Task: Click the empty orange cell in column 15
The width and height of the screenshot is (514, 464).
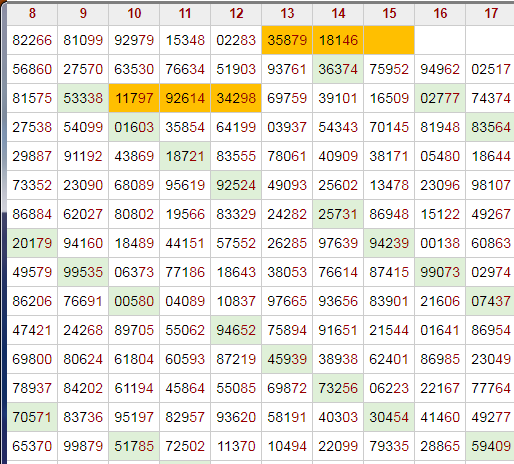Action: pos(389,40)
